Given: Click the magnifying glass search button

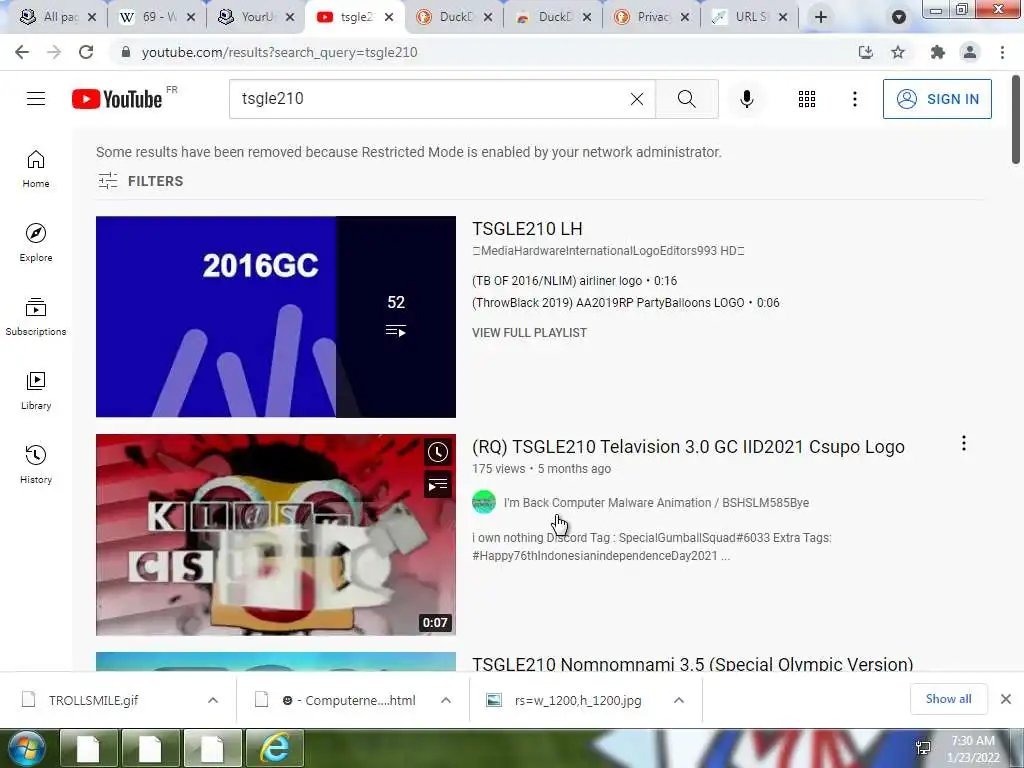Looking at the screenshot, I should (x=686, y=99).
